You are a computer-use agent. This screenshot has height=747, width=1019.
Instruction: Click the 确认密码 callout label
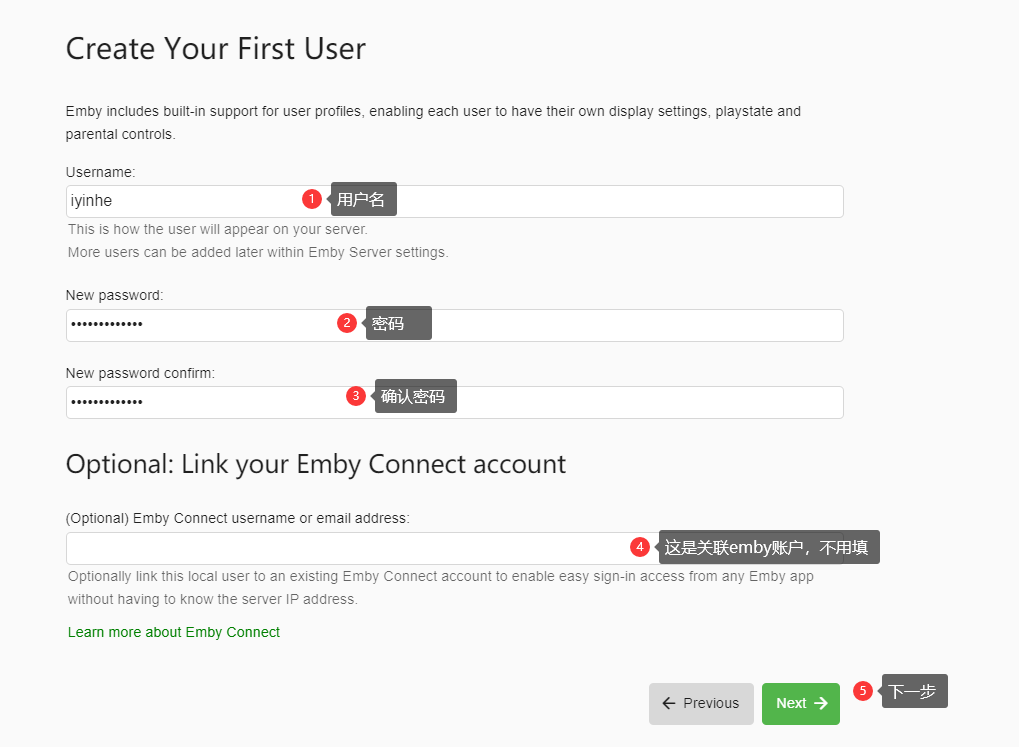416,396
